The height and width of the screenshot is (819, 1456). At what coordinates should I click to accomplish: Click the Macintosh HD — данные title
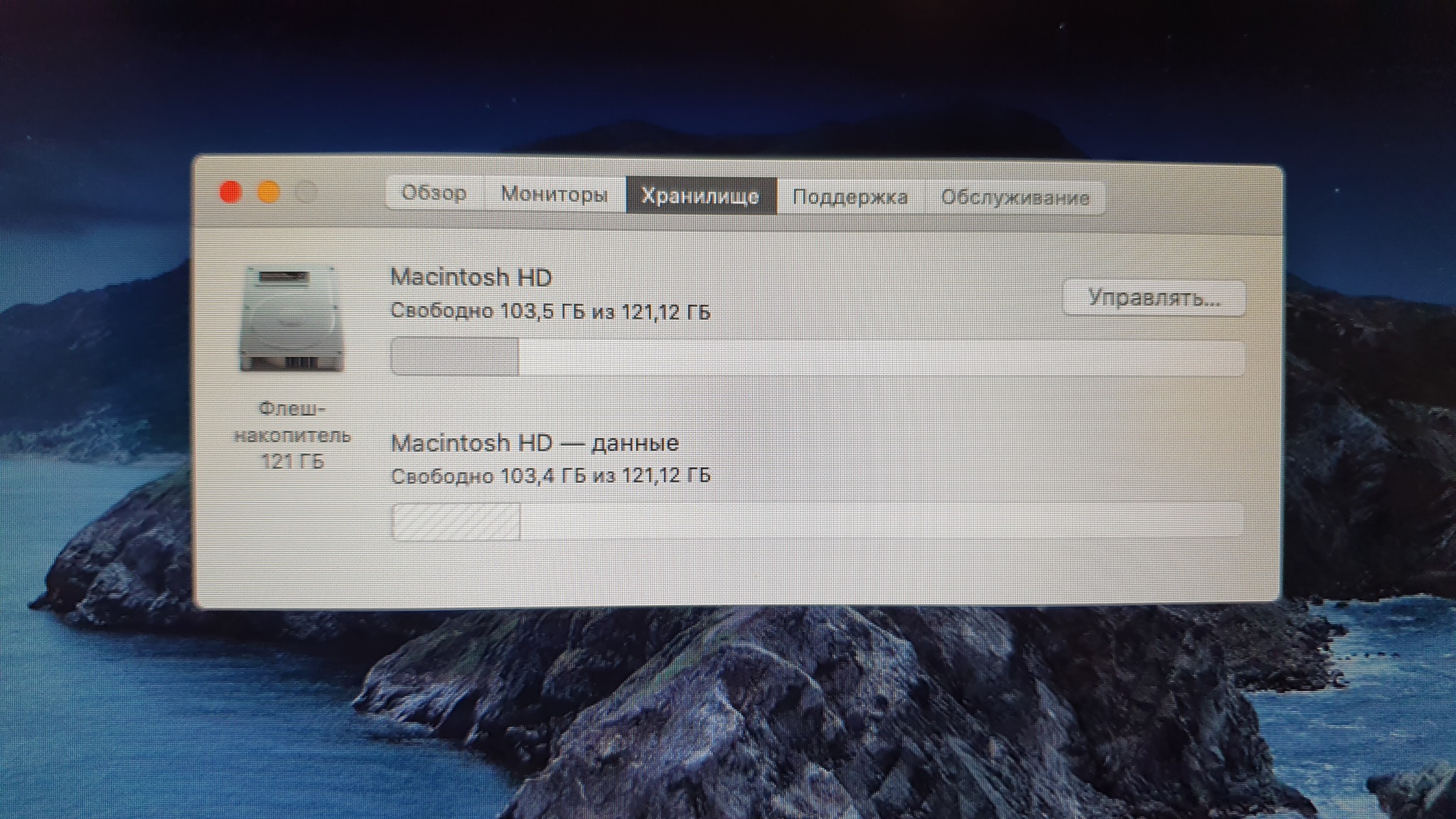[x=535, y=444]
